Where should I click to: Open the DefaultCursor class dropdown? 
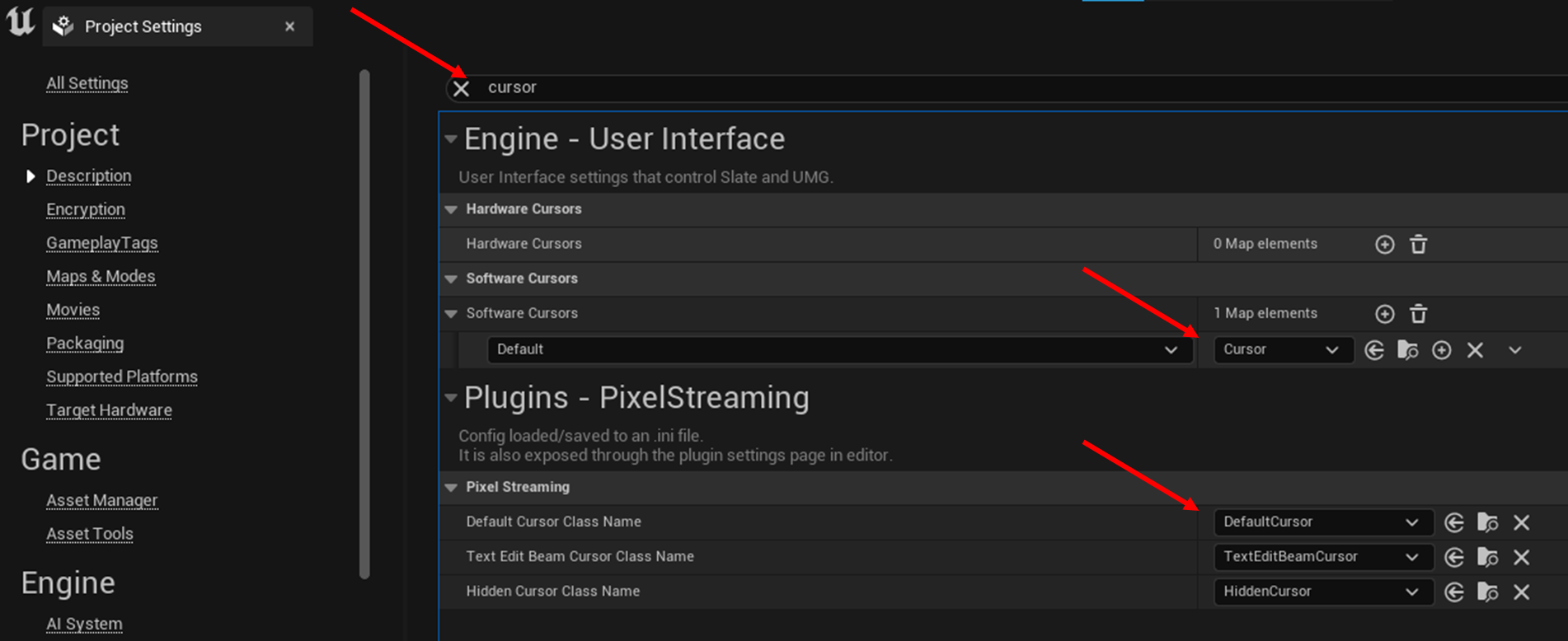(1323, 522)
